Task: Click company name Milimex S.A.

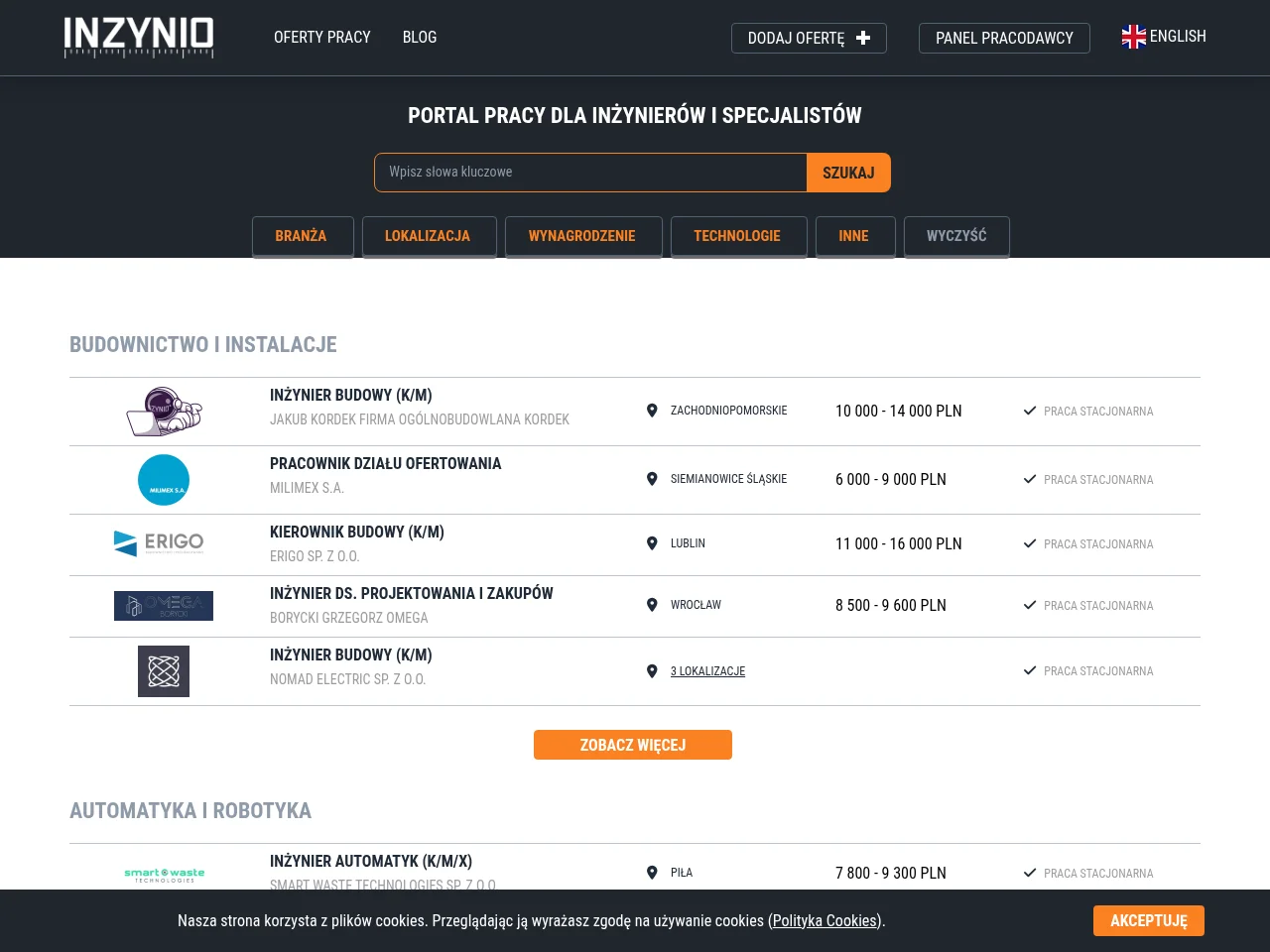Action: pyautogui.click(x=307, y=488)
